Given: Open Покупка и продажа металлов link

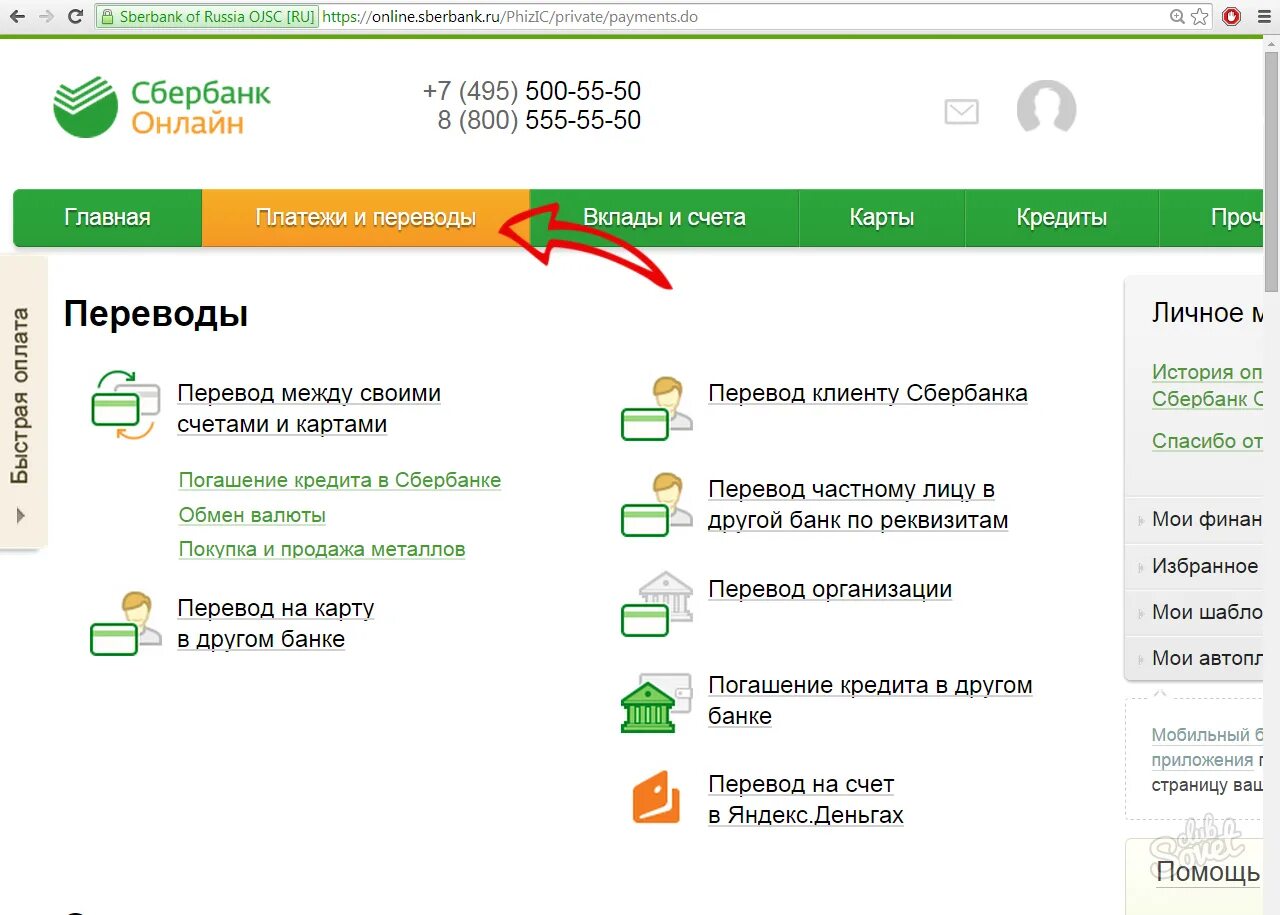Looking at the screenshot, I should click(x=322, y=549).
